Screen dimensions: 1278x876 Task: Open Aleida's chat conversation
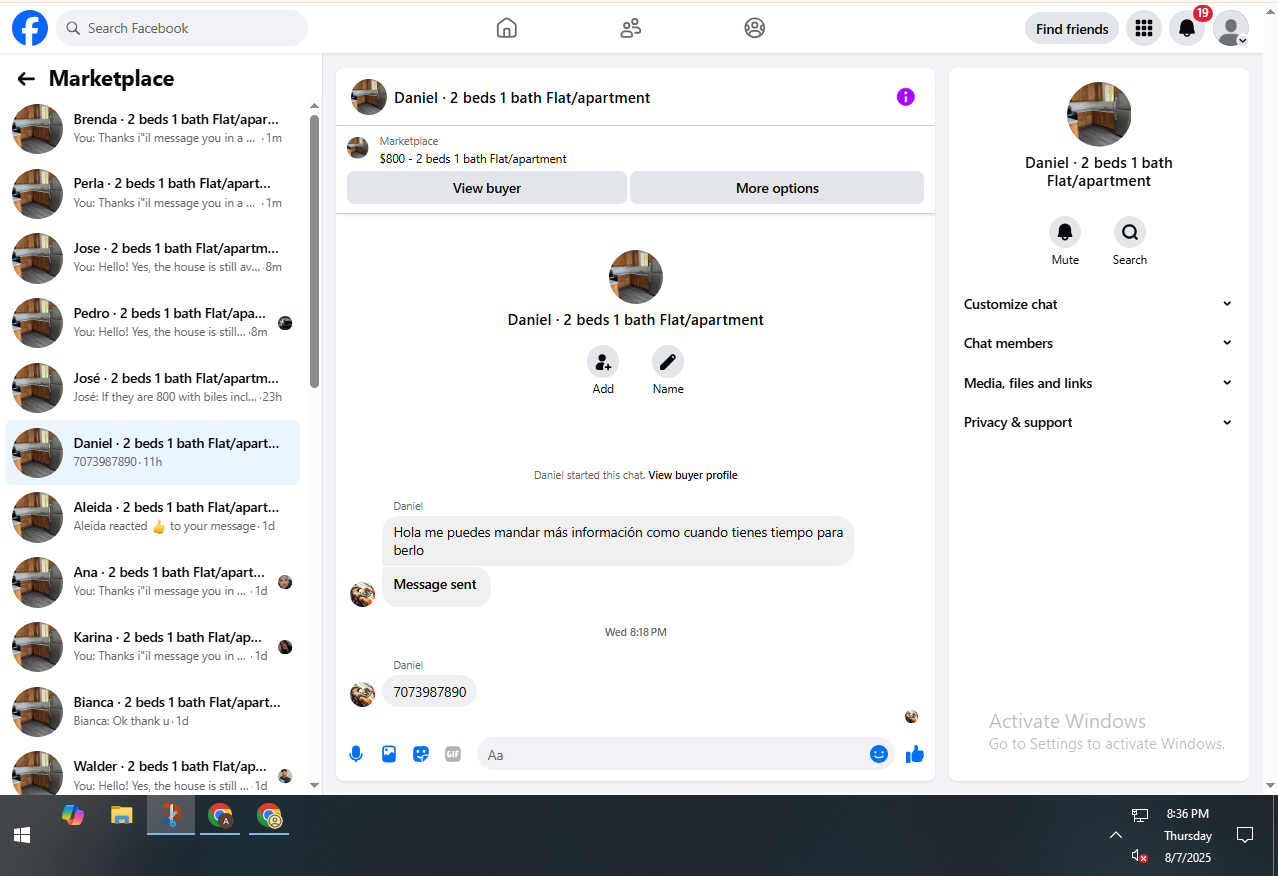153,517
